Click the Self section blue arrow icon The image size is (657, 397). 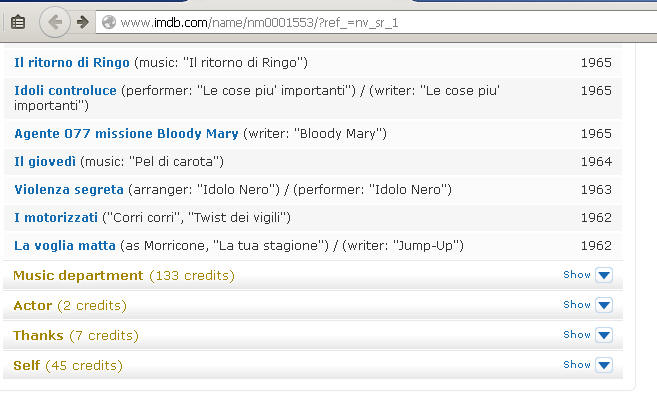604,365
